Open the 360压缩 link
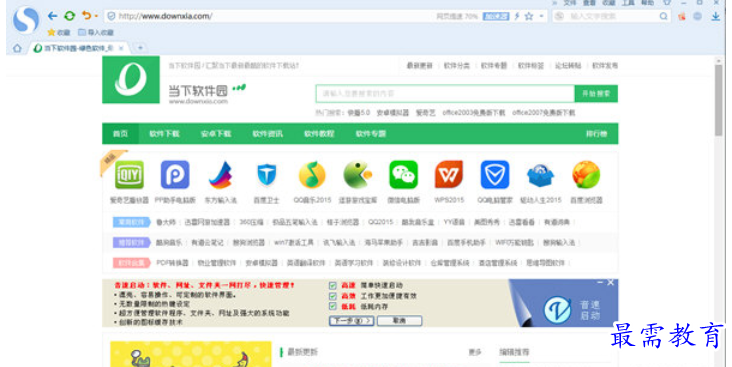This screenshot has height=367, width=732. pyautogui.click(x=251, y=222)
